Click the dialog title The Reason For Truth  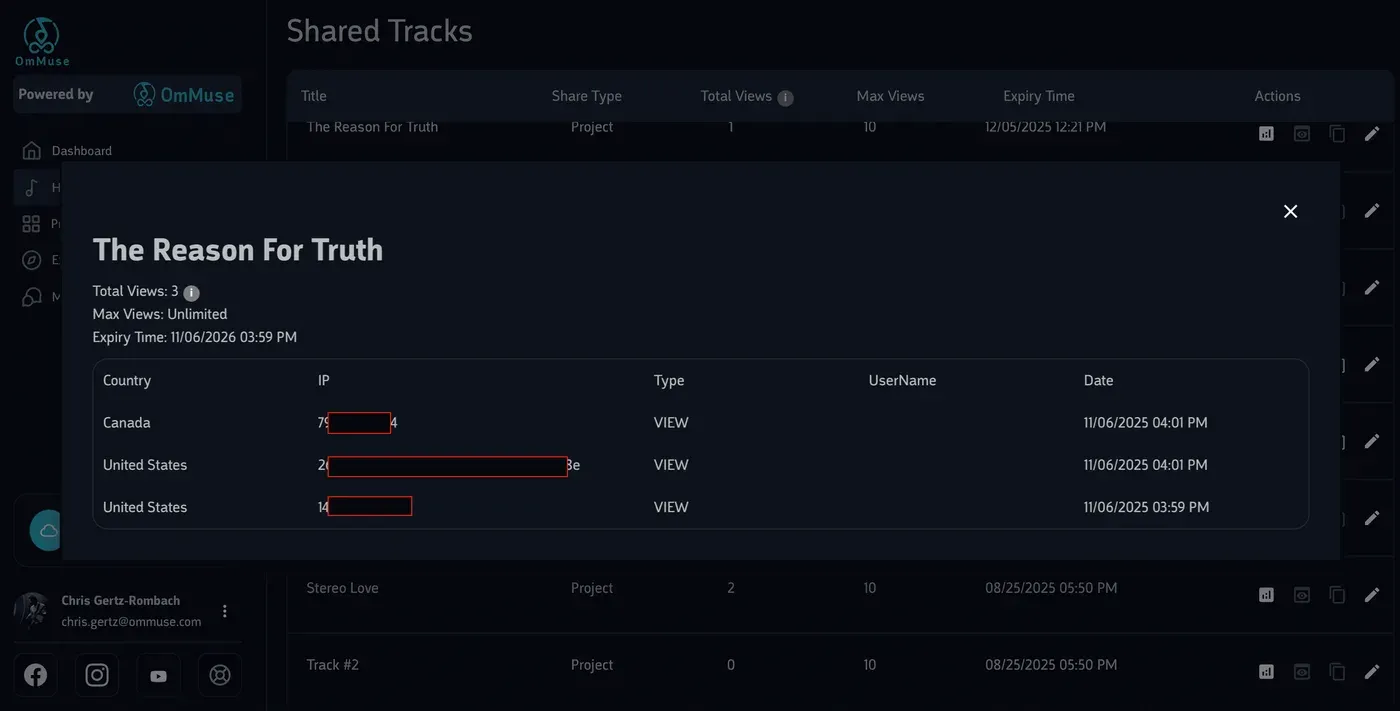pos(238,249)
